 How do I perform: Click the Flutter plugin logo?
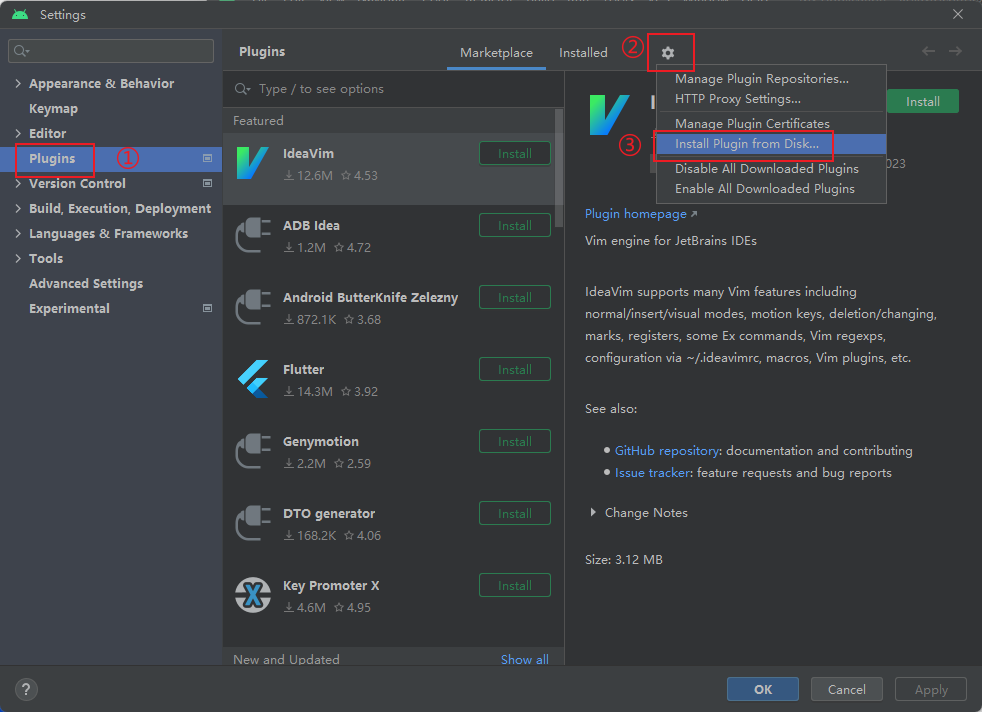coord(253,379)
